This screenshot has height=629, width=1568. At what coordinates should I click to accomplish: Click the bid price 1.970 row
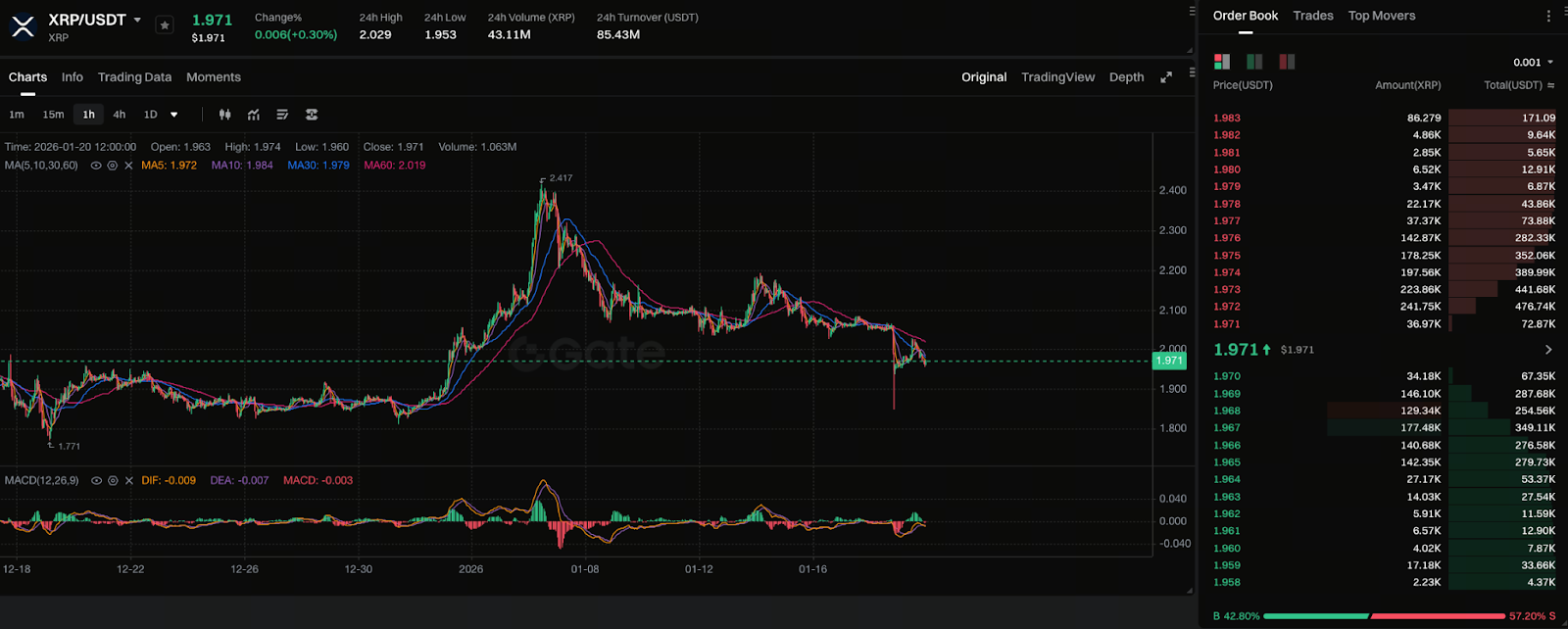coord(1384,376)
